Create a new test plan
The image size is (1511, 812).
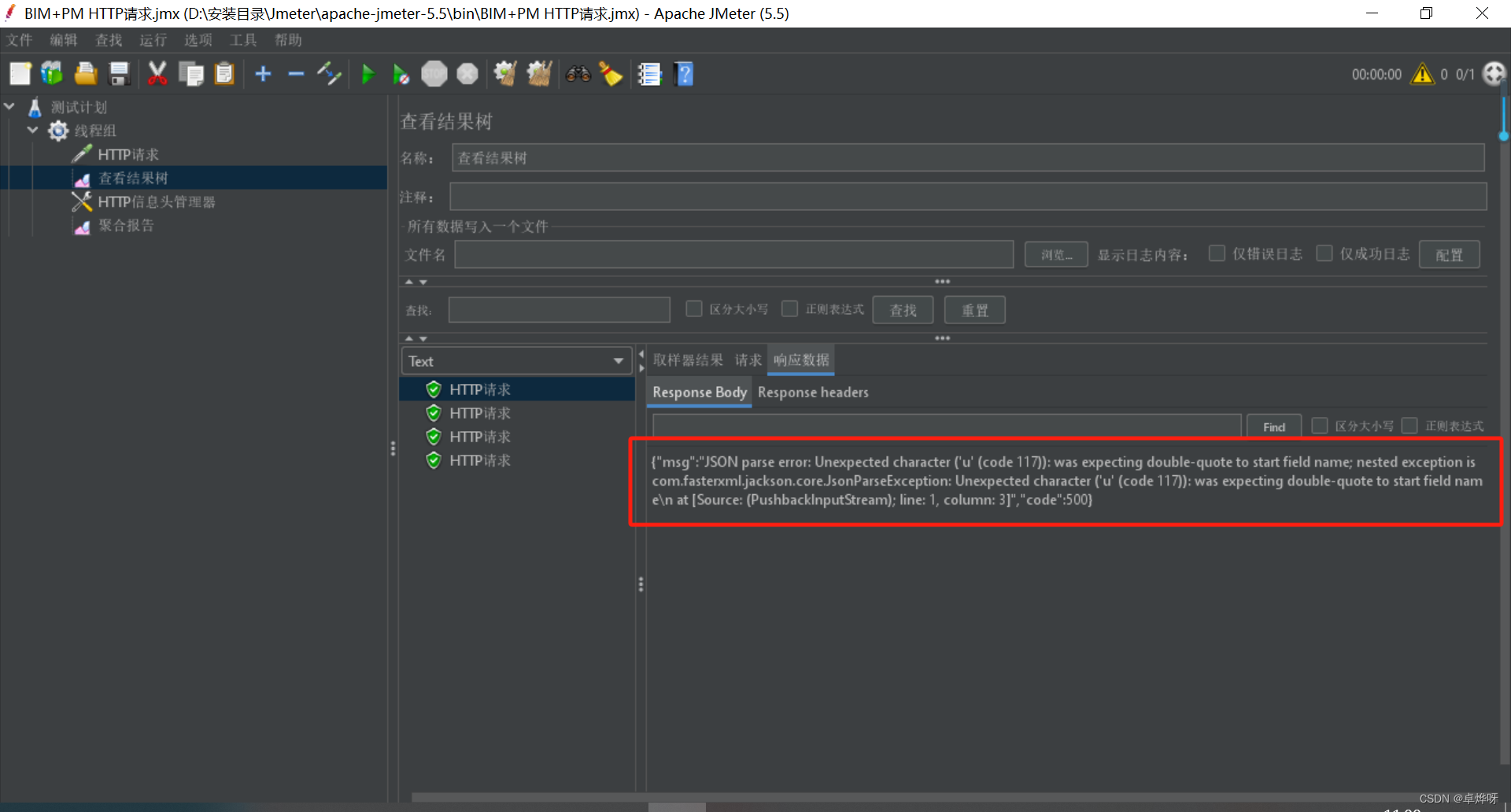point(20,73)
